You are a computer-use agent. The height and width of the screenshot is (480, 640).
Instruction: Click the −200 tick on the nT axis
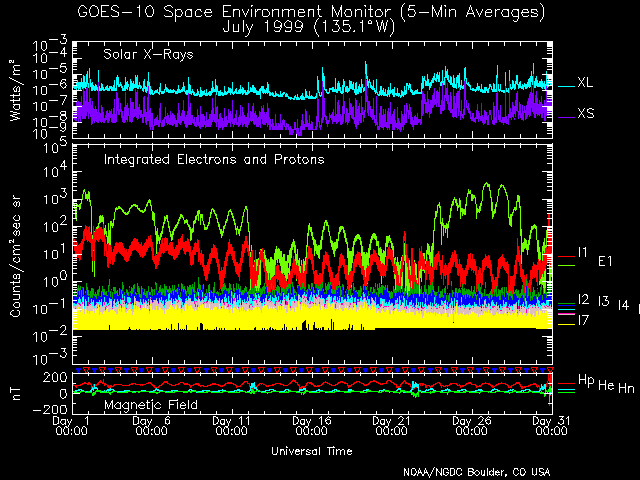coord(50,409)
